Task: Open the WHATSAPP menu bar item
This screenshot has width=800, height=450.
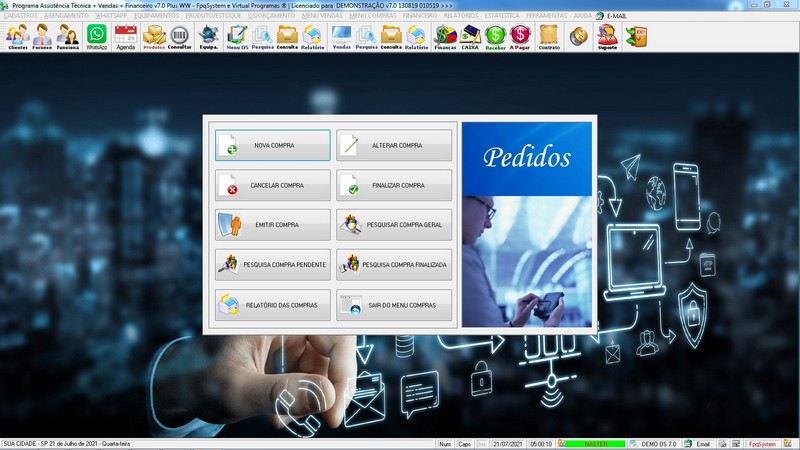Action: (x=111, y=16)
